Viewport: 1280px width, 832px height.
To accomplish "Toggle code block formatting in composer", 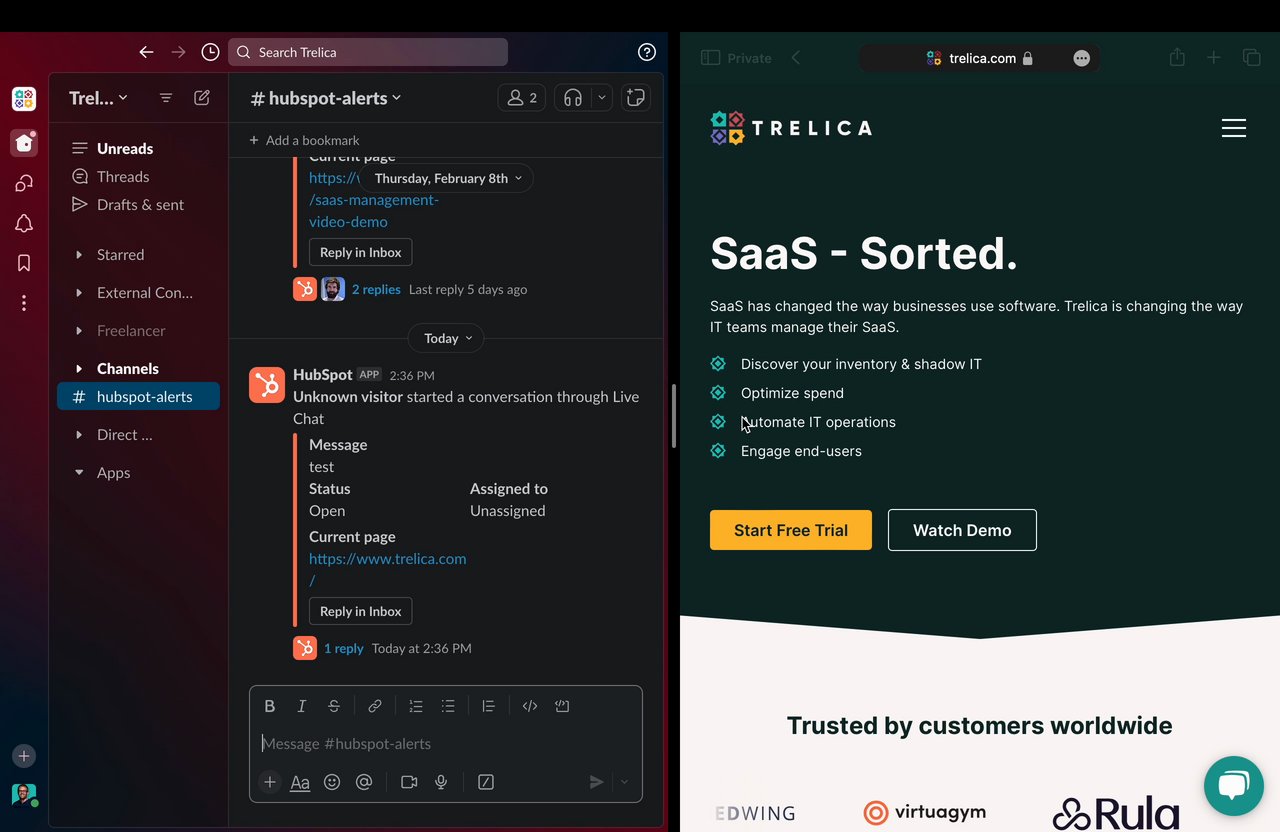I will tap(562, 706).
